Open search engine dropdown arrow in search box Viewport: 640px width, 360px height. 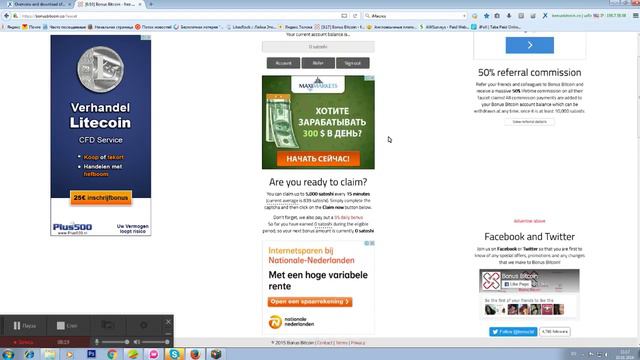(464, 16)
